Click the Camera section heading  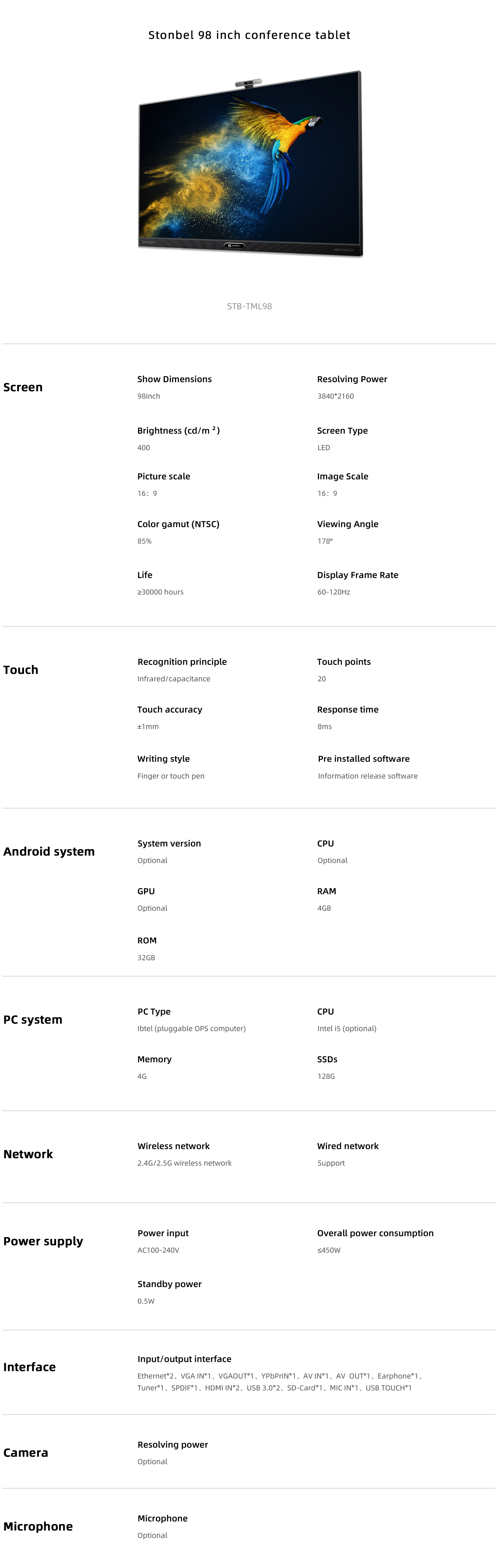pyautogui.click(x=25, y=1452)
